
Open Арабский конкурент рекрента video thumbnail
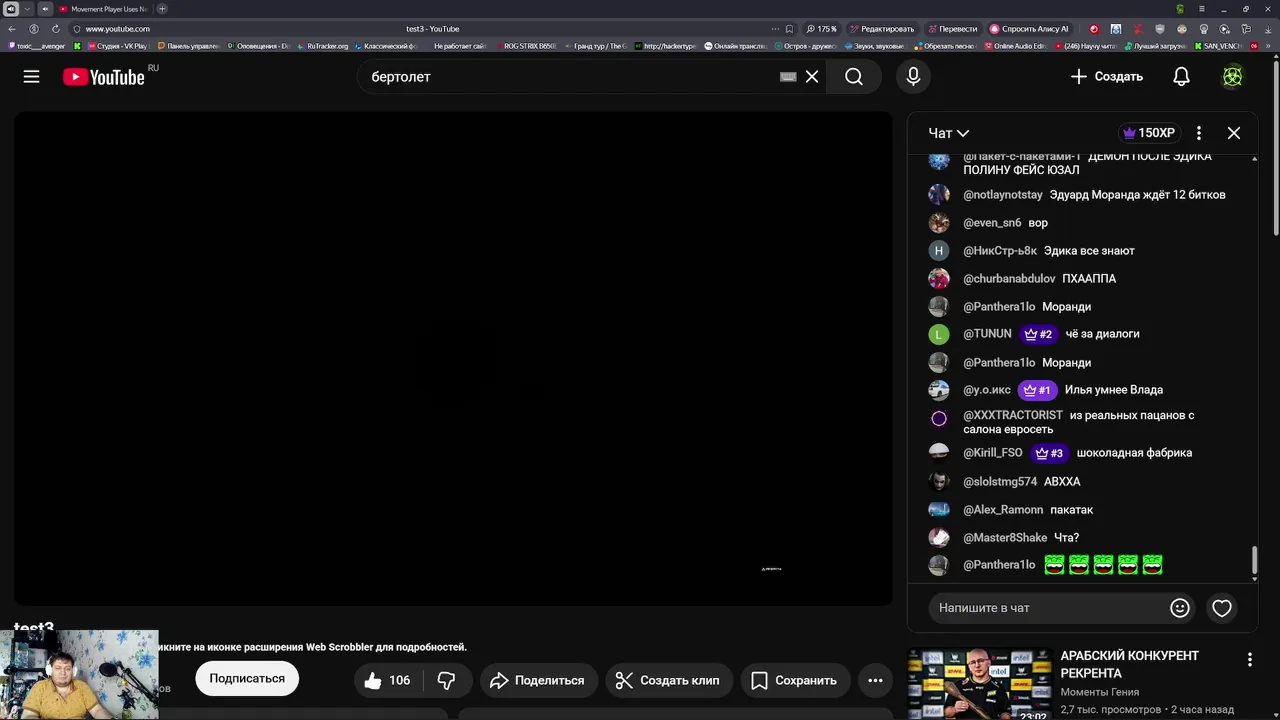click(x=979, y=685)
